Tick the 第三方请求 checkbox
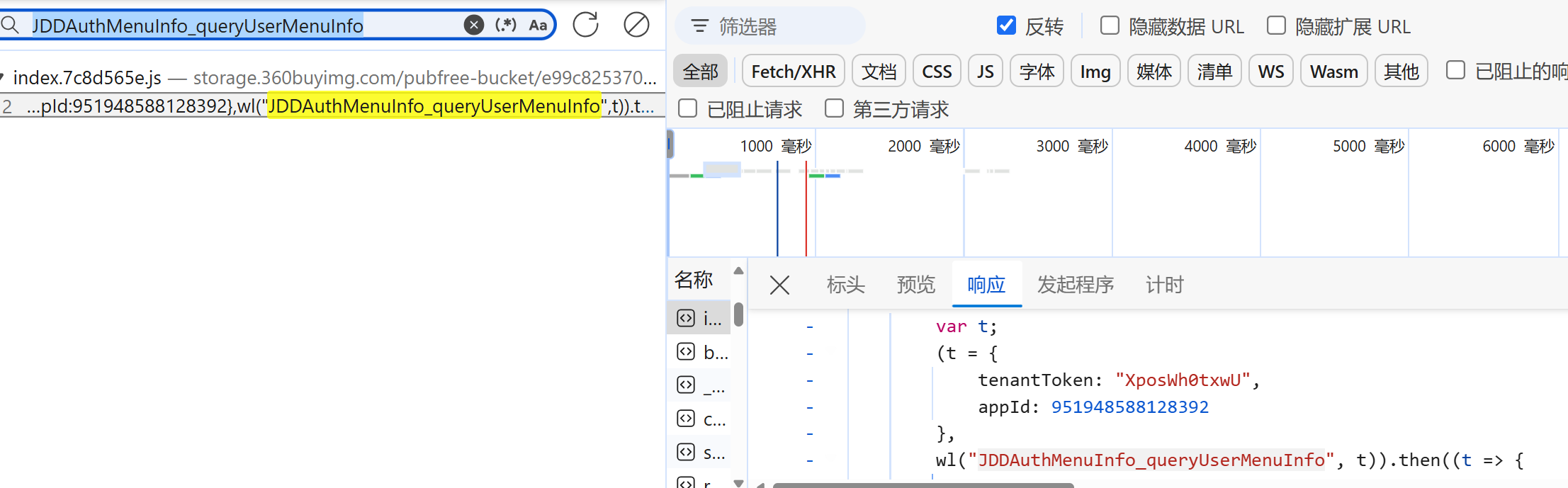The height and width of the screenshot is (488, 1568). tap(834, 108)
